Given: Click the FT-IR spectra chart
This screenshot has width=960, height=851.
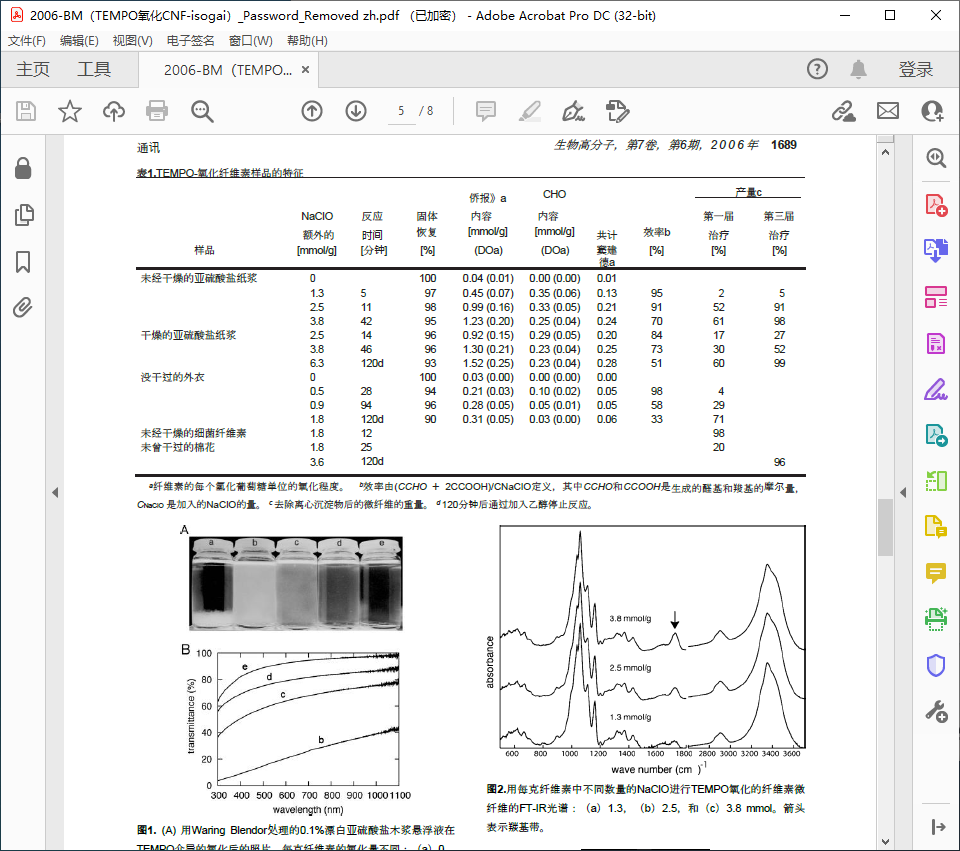Looking at the screenshot, I should [652, 637].
